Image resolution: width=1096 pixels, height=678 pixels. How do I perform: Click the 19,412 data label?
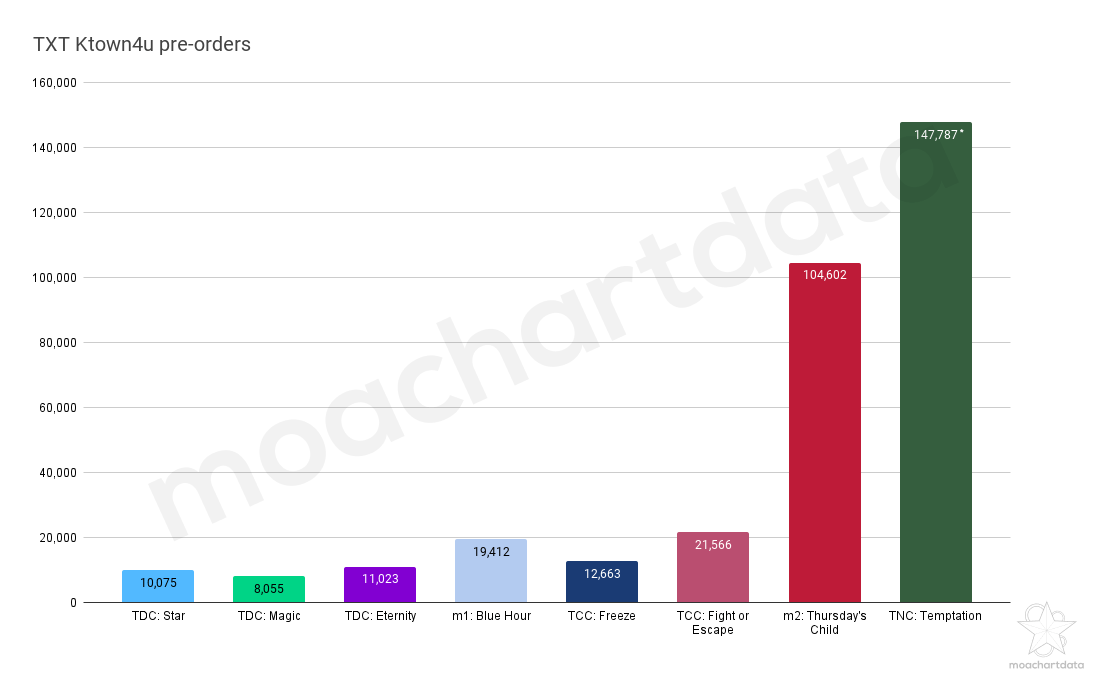(x=491, y=551)
